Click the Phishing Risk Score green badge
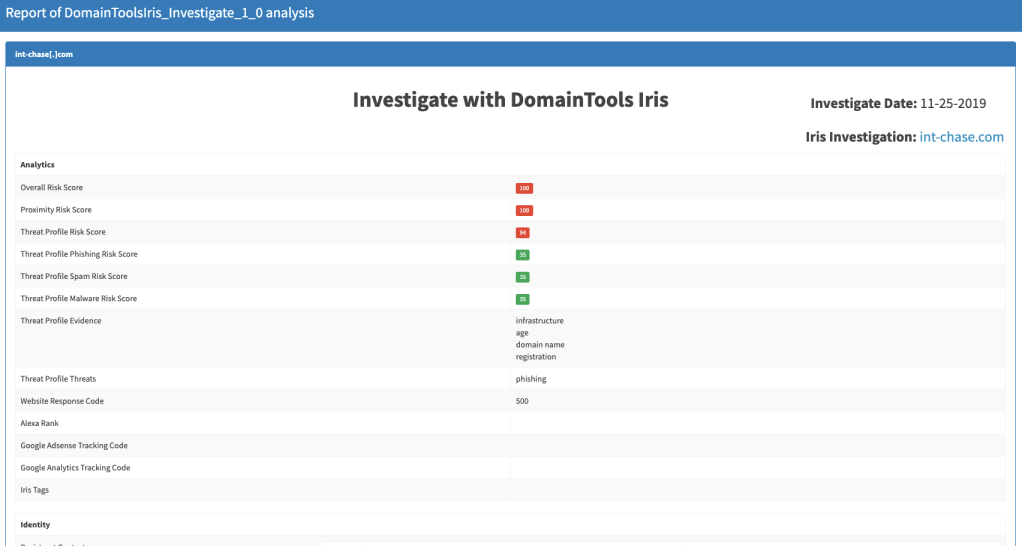1022x546 pixels. (522, 255)
